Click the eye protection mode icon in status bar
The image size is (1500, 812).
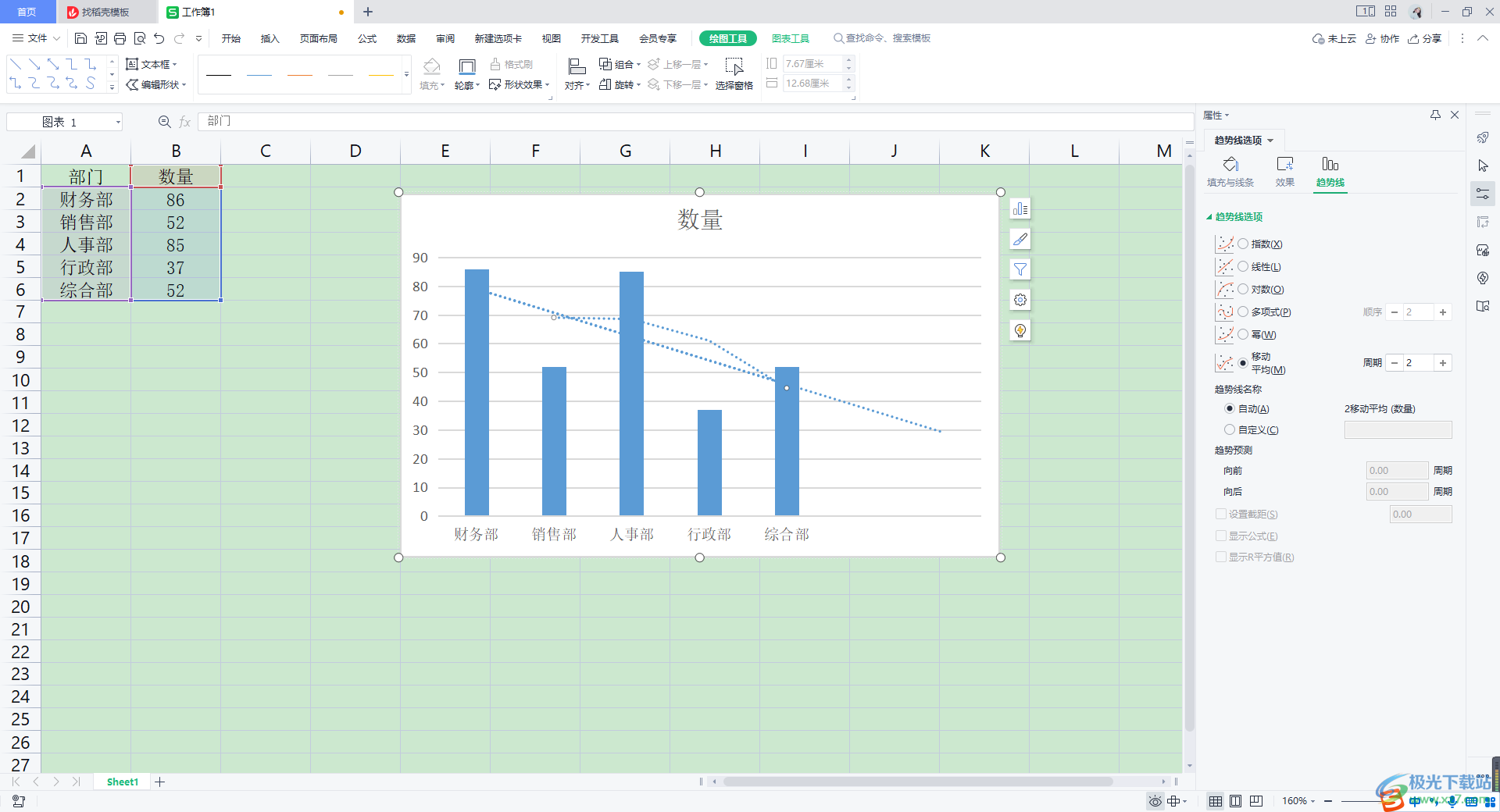coord(1155,801)
